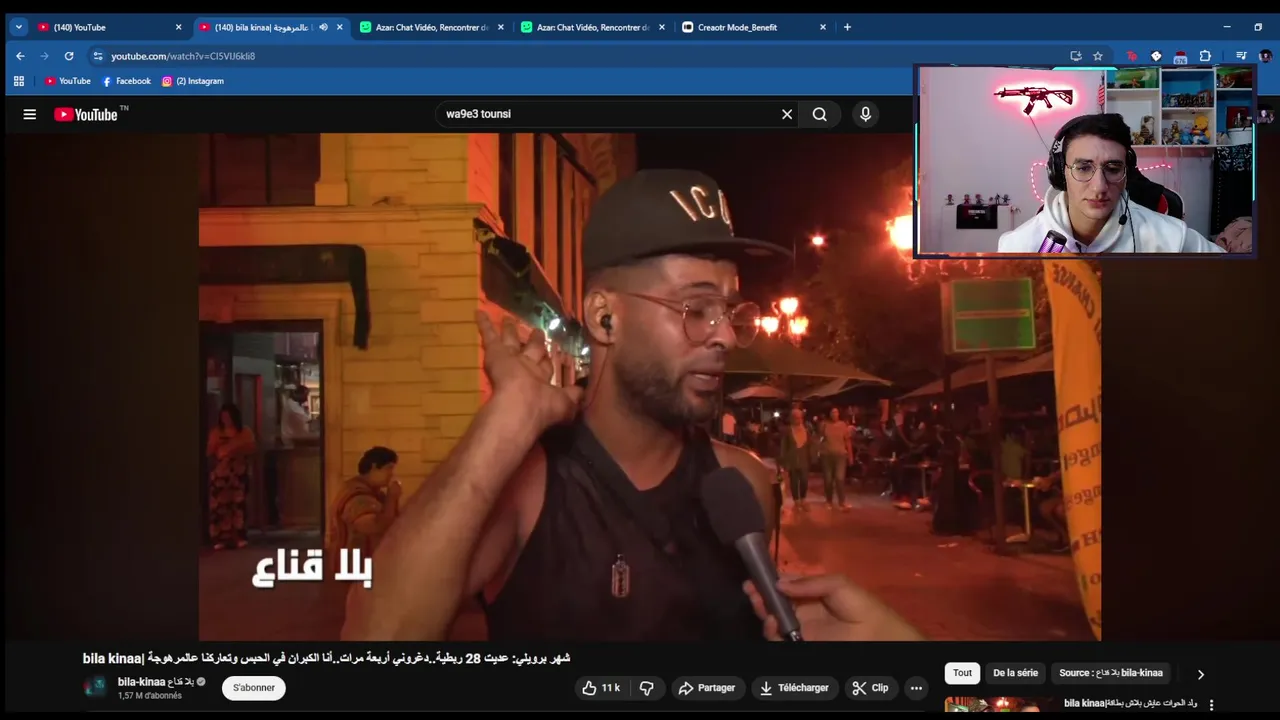Open the extension showing badge 676
Viewport: 1280px width, 720px height.
tap(1180, 57)
